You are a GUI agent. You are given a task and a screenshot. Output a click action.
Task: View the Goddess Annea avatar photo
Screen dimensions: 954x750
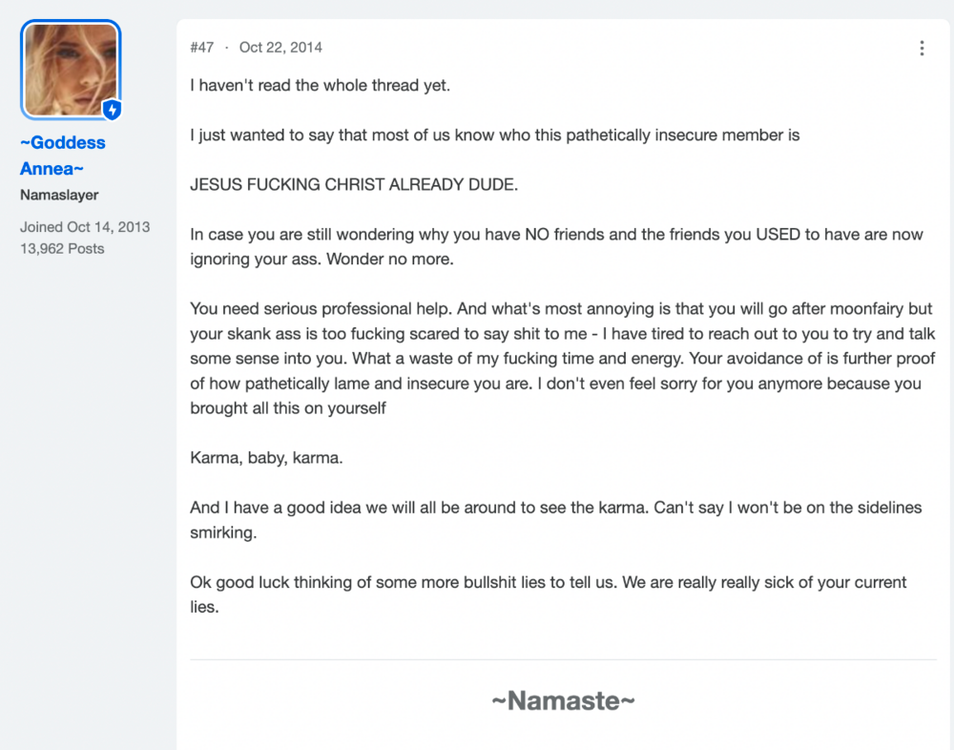(71, 69)
